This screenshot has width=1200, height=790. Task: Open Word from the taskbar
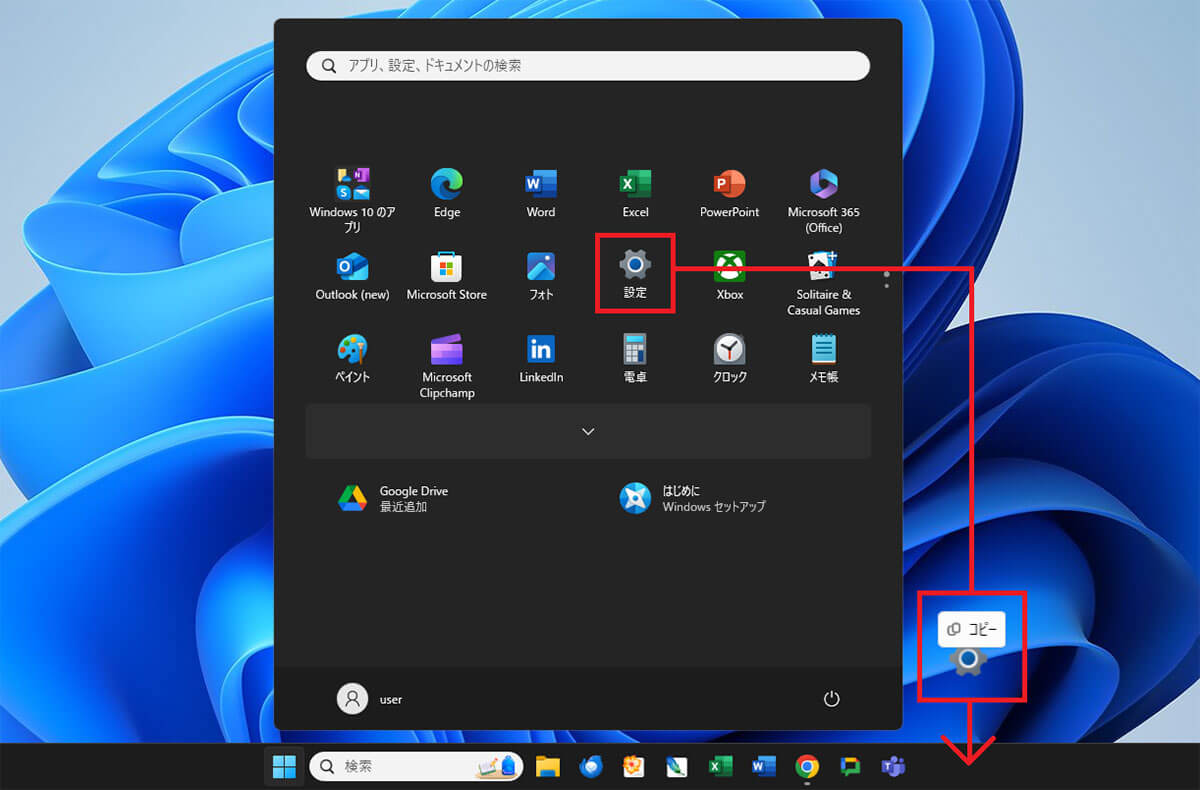764,767
